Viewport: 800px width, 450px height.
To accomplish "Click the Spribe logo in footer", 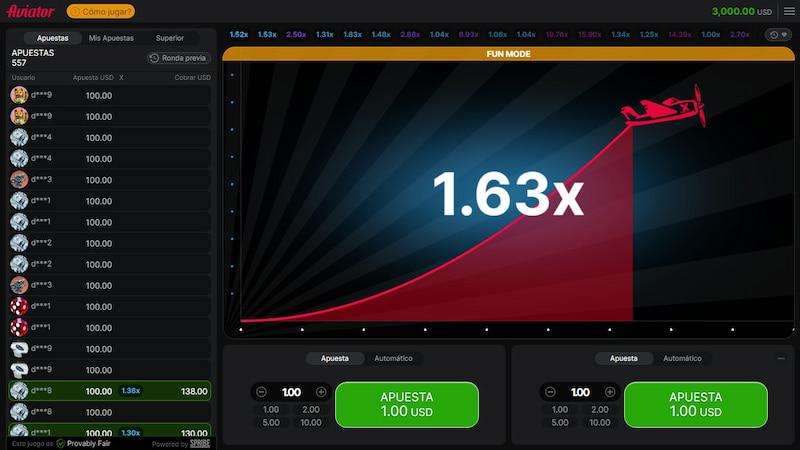I will [x=200, y=443].
